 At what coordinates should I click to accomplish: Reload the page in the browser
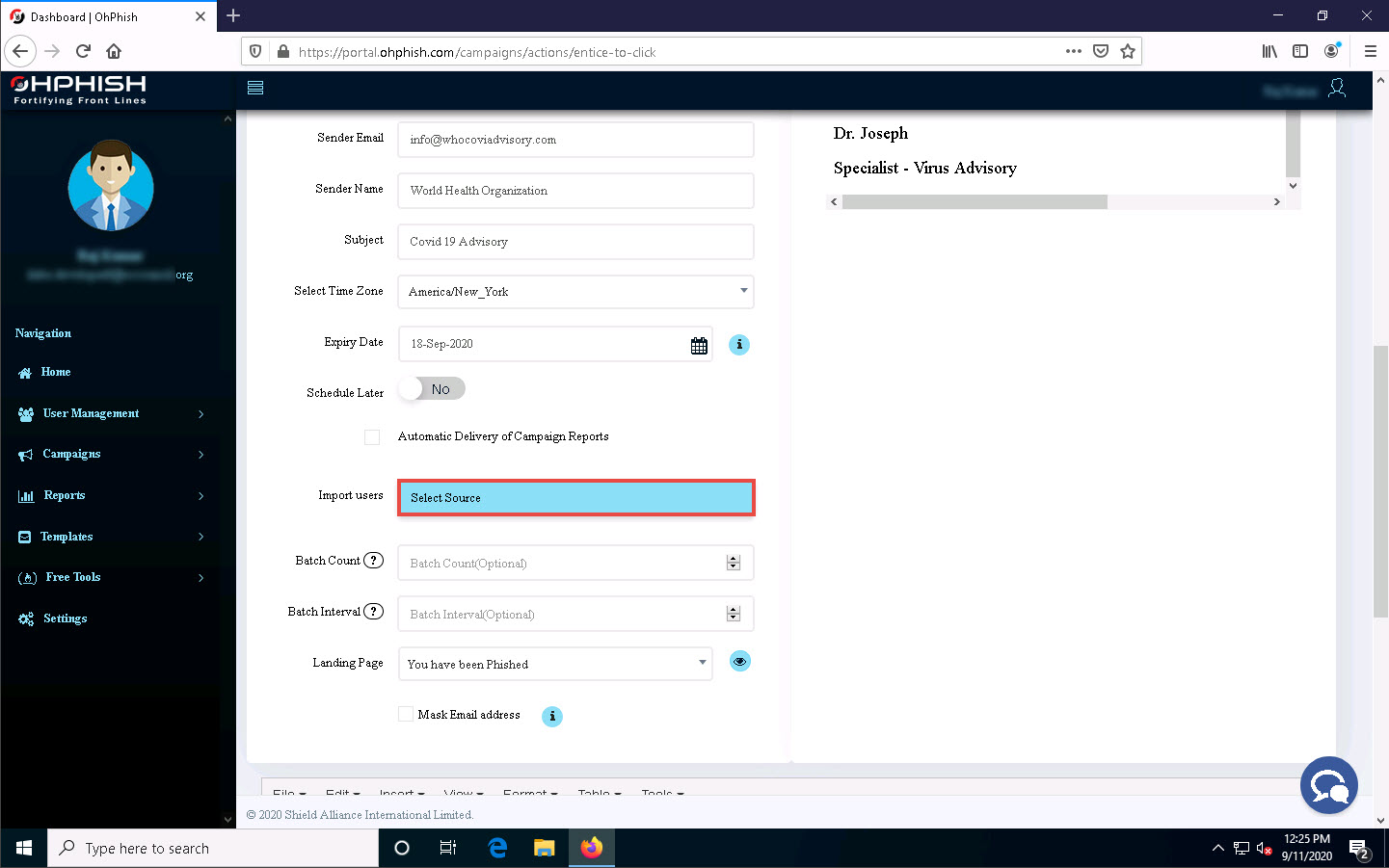tap(83, 51)
